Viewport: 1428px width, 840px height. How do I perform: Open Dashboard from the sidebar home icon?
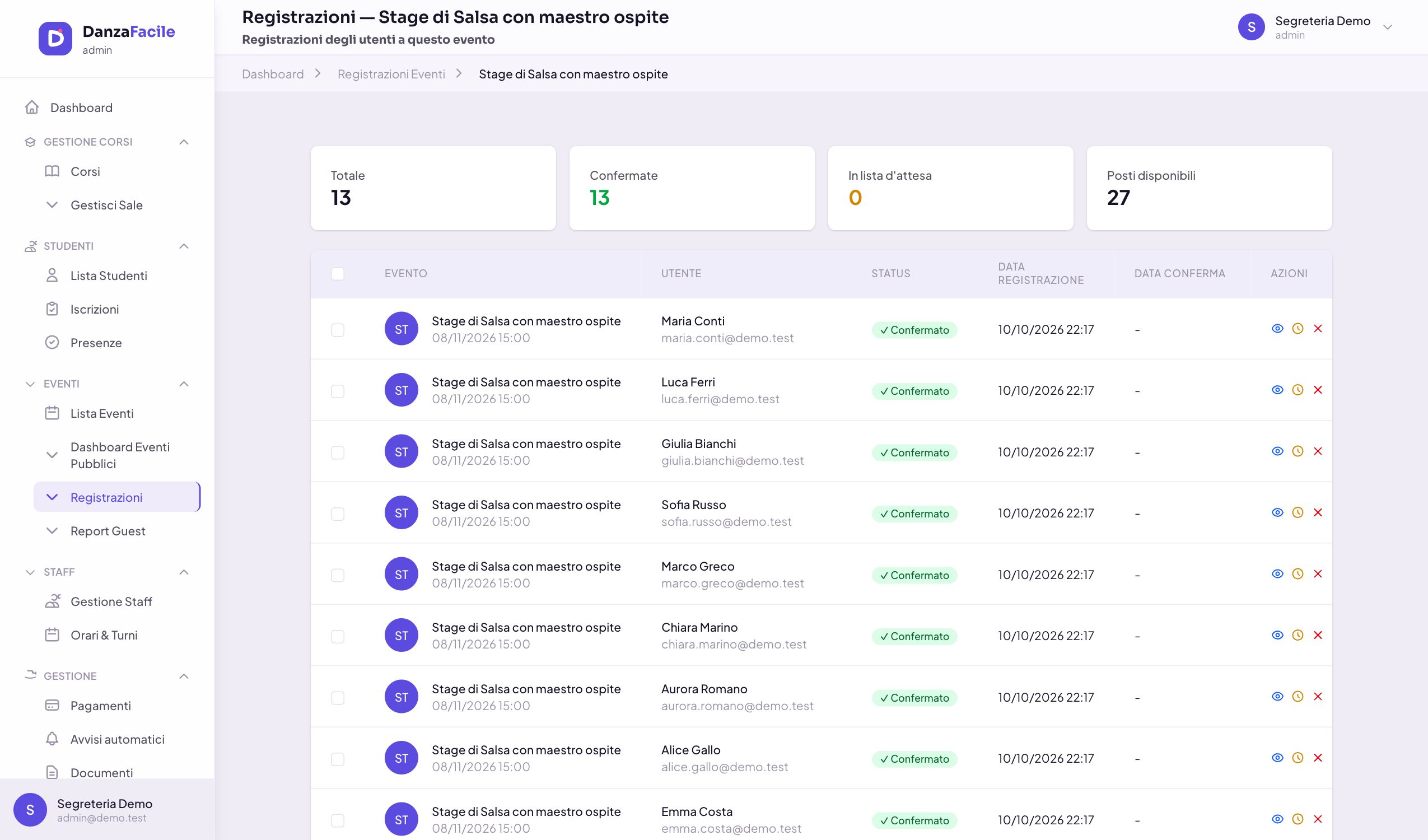click(x=32, y=107)
